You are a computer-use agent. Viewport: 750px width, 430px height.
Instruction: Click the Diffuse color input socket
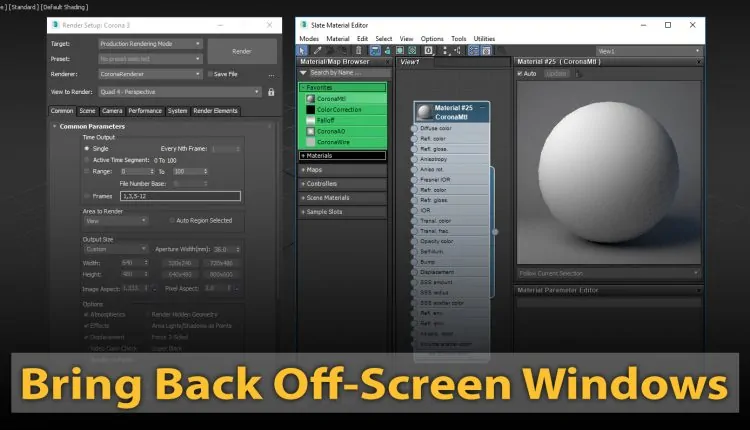pyautogui.click(x=414, y=129)
